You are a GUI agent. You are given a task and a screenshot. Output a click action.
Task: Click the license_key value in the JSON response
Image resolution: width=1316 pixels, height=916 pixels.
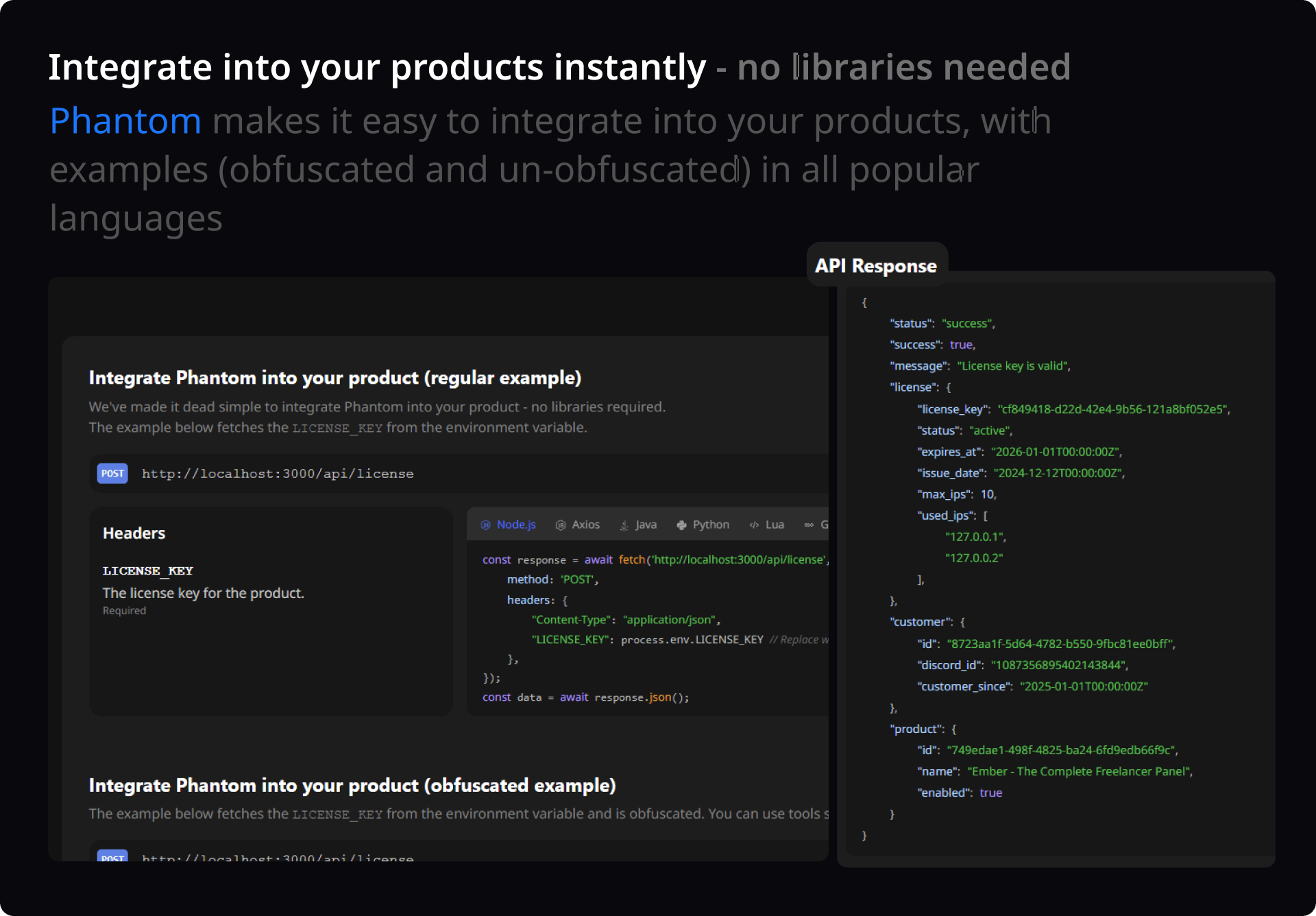point(1113,409)
